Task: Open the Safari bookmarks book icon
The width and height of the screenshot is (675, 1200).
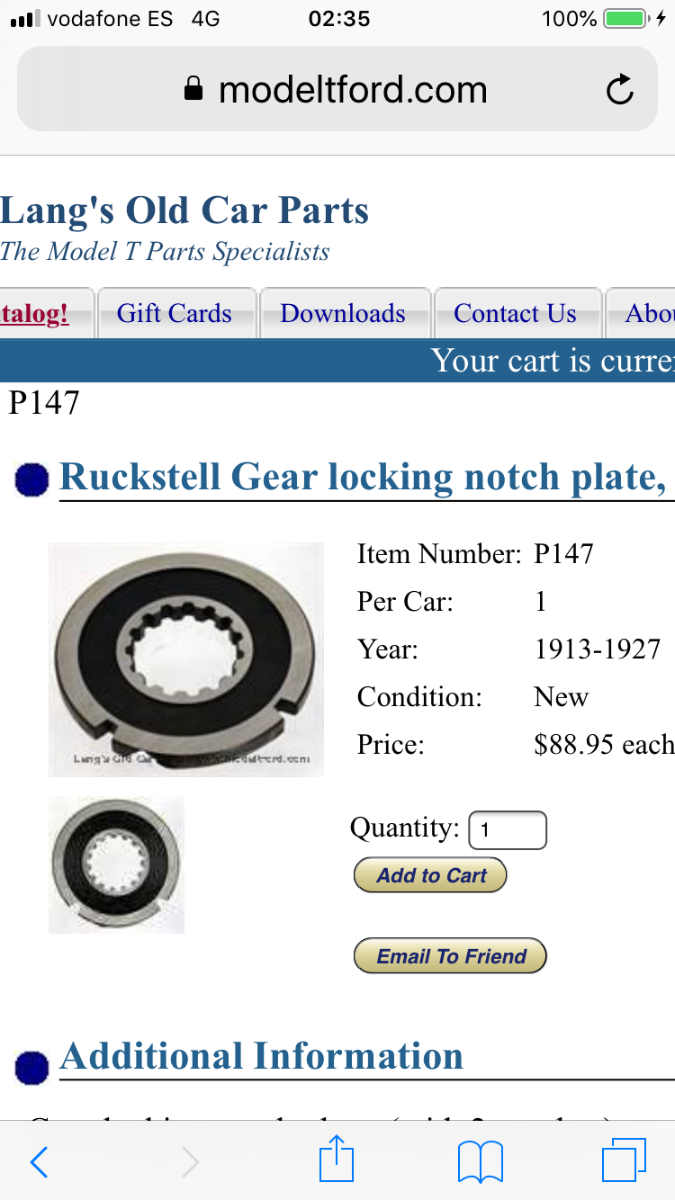Action: pyautogui.click(x=480, y=1163)
